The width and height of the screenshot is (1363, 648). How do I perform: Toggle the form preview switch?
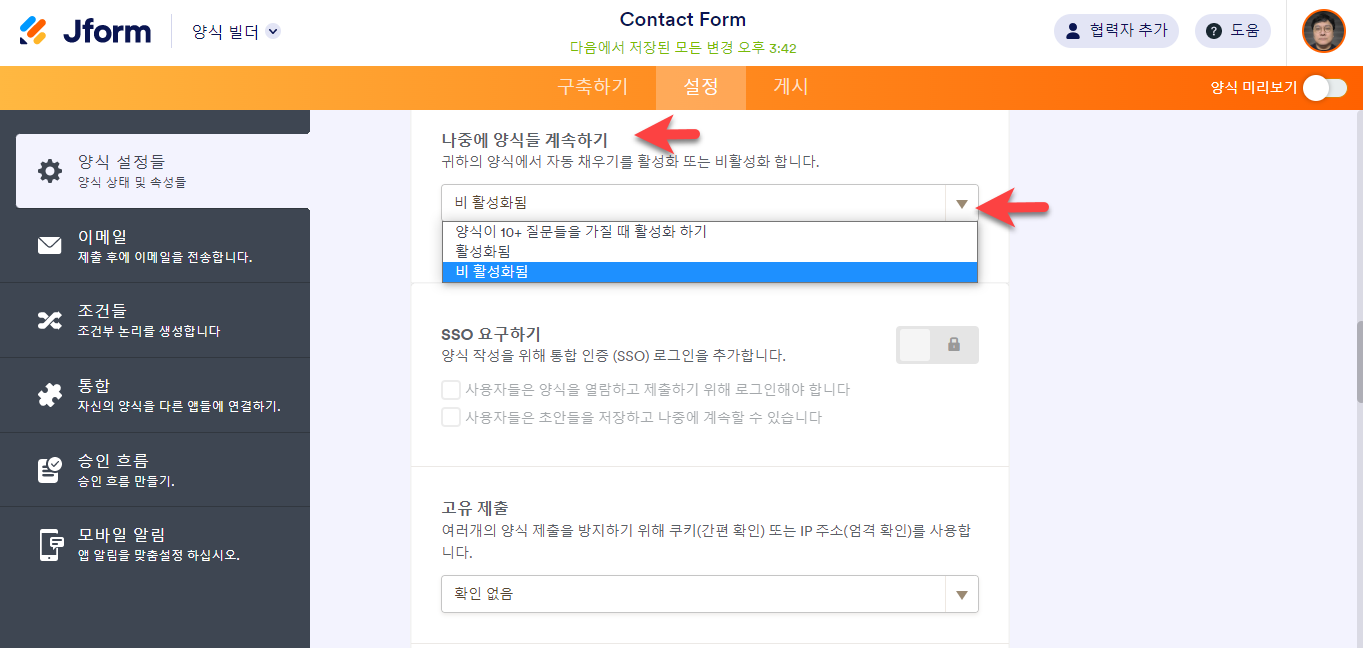(x=1324, y=88)
